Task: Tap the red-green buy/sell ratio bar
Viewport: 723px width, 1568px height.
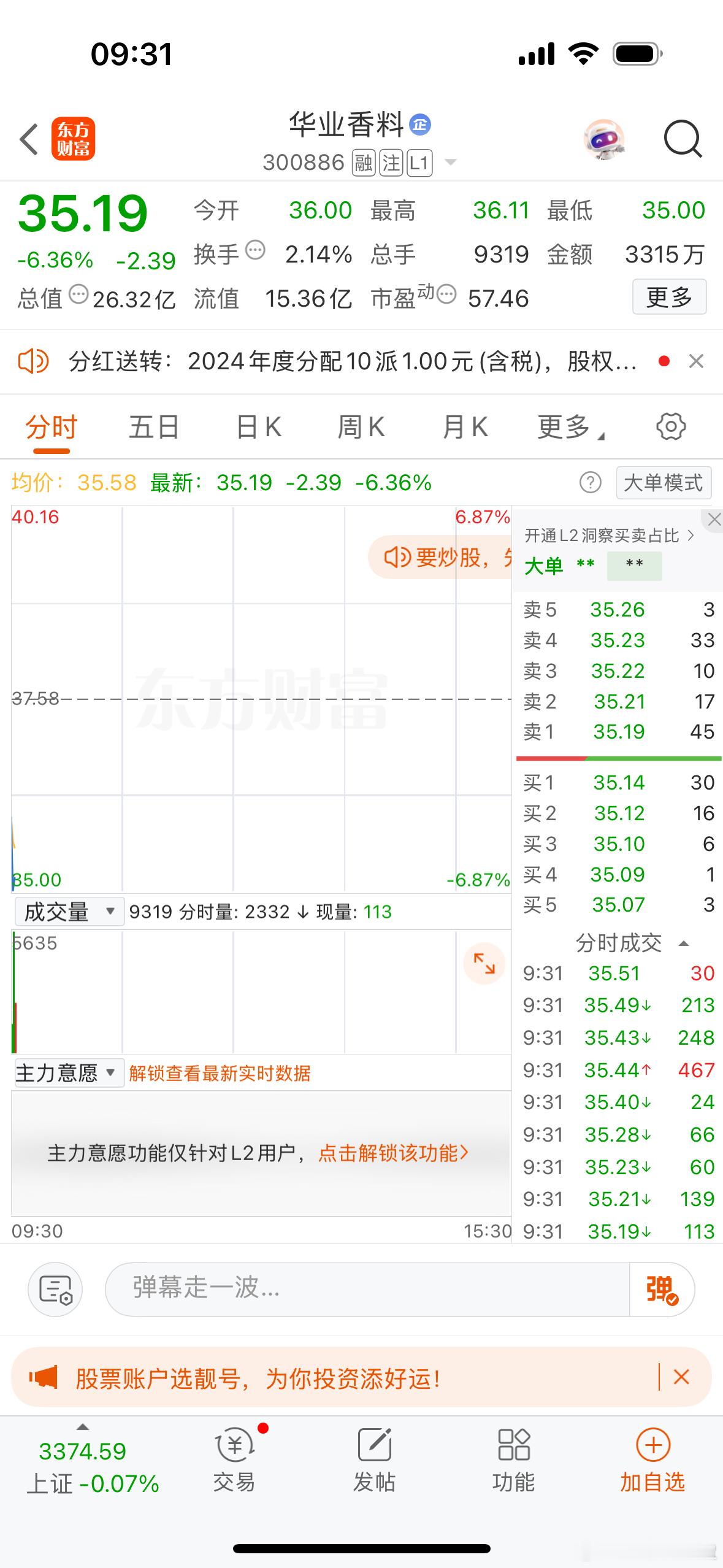Action: 618,759
